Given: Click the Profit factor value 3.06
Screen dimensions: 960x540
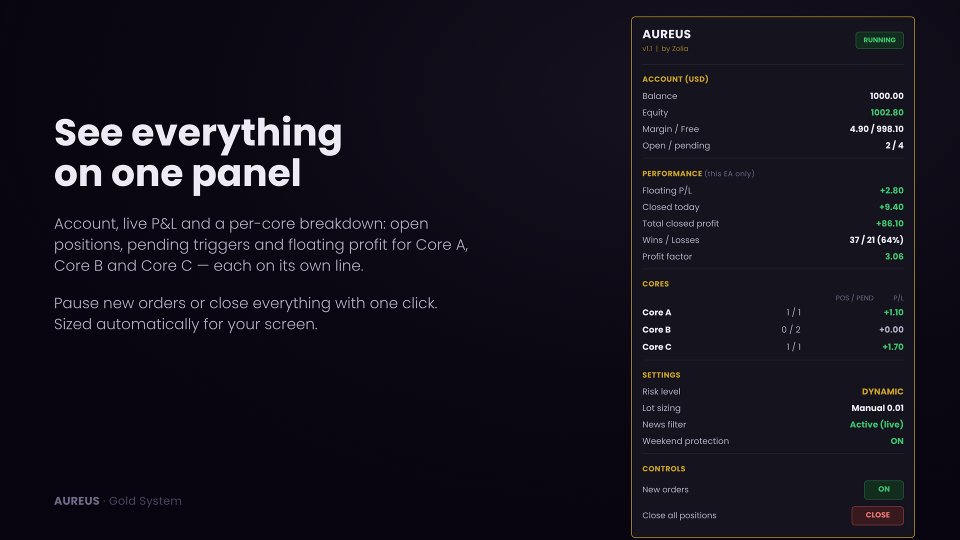Looking at the screenshot, I should click(894, 256).
